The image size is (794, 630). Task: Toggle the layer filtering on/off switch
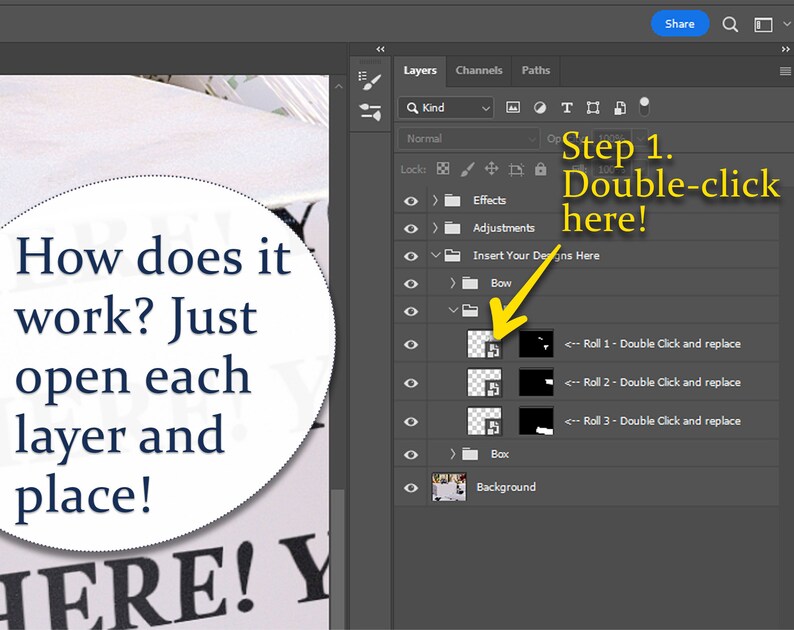coord(644,107)
